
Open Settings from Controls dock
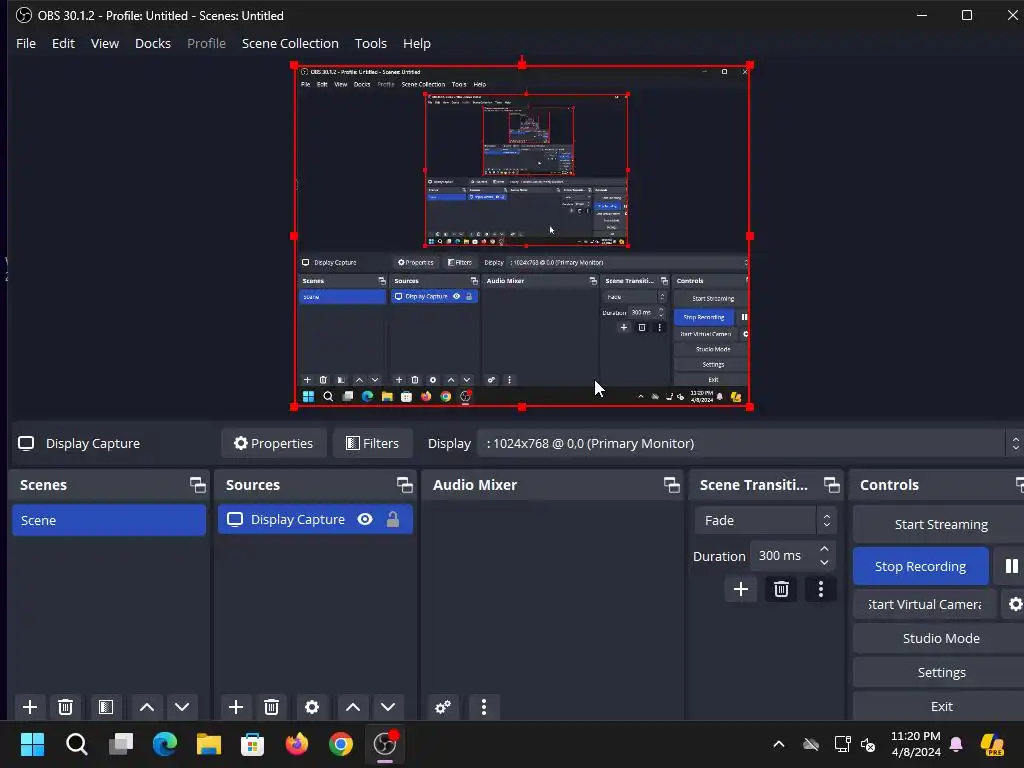click(940, 672)
